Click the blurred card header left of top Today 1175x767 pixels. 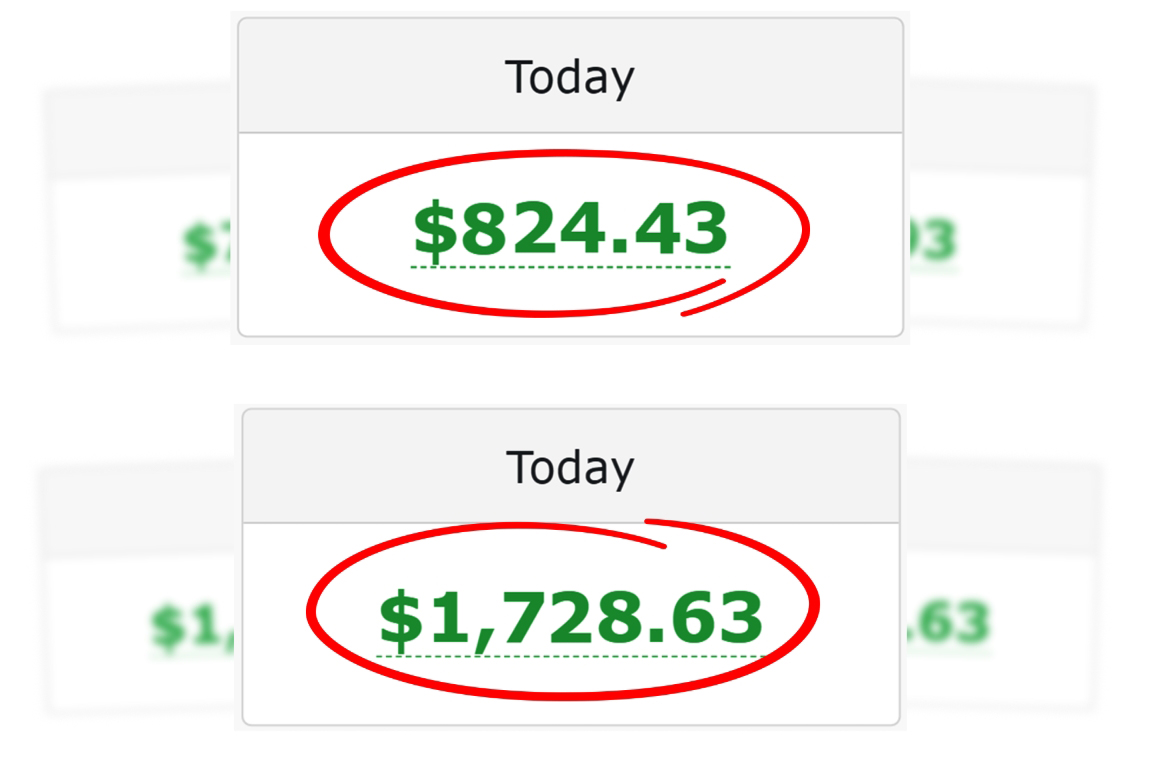(140, 135)
